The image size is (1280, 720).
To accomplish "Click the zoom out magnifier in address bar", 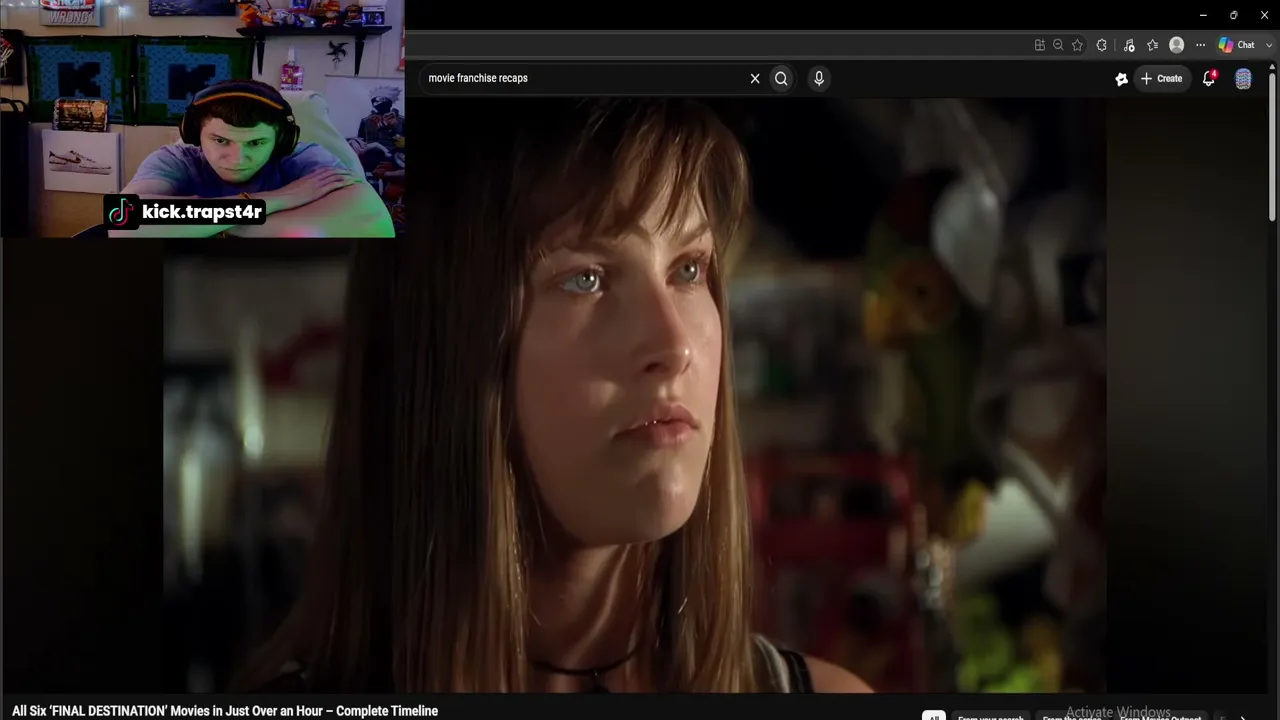I will click(x=1058, y=45).
